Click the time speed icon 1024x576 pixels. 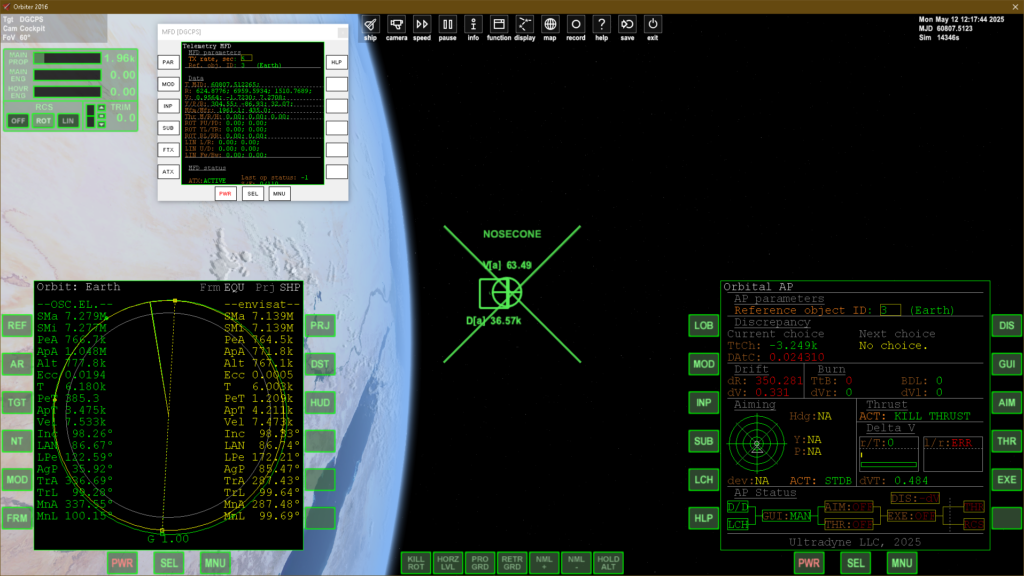[422, 29]
